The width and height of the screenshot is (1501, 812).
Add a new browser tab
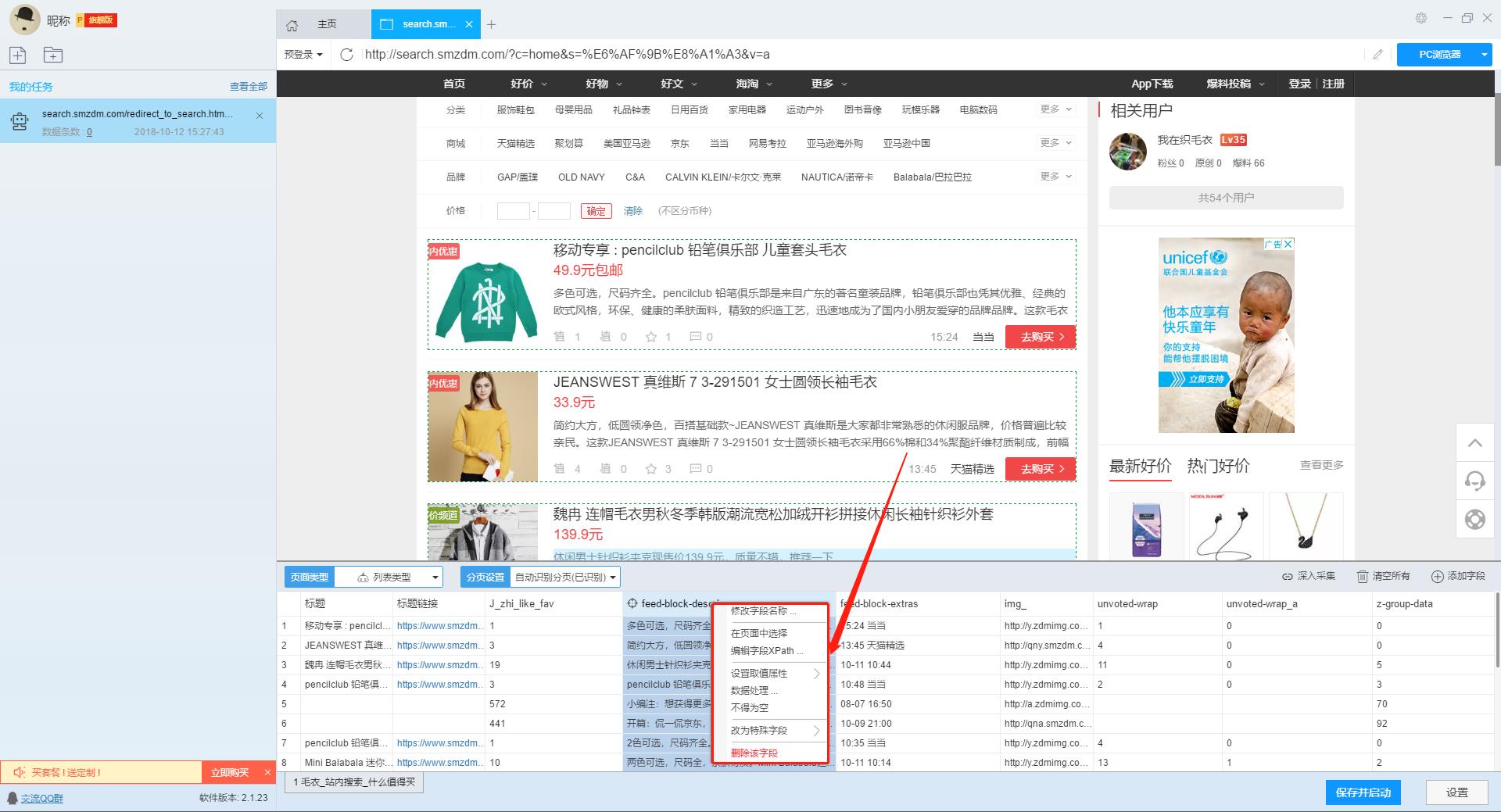[491, 25]
